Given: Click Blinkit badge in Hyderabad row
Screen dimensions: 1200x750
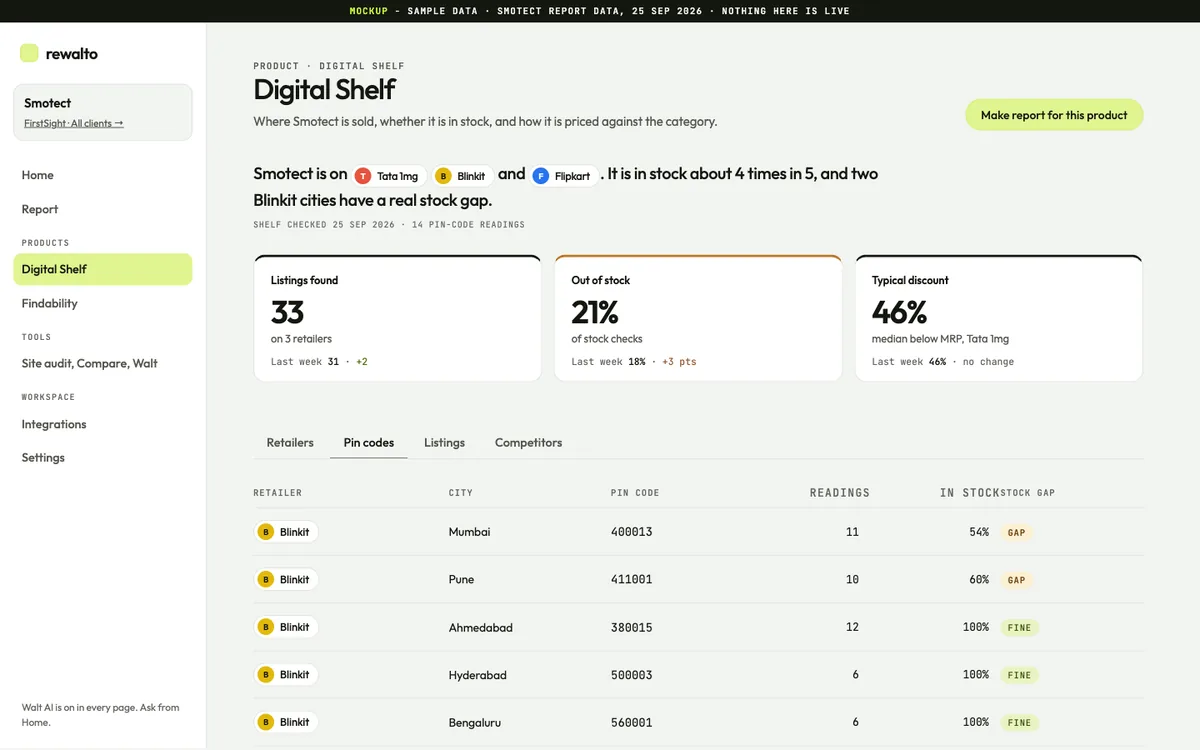Looking at the screenshot, I should tap(286, 675).
